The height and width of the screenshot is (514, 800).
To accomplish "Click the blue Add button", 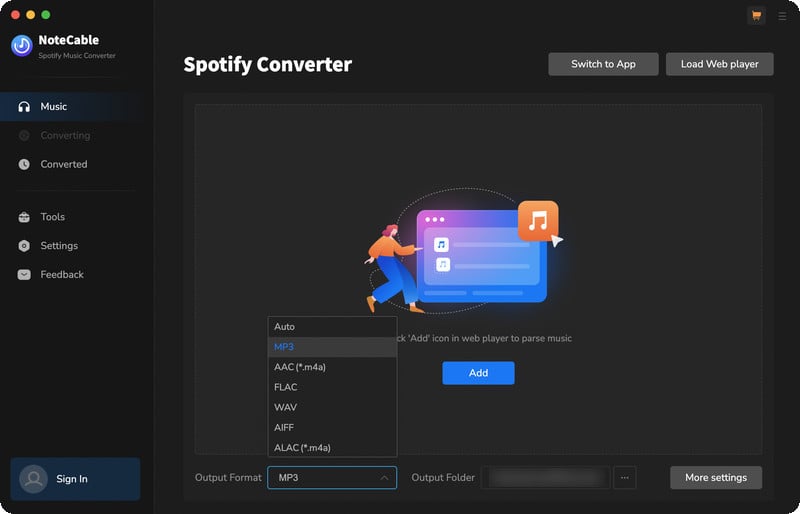I will pyautogui.click(x=478, y=373).
